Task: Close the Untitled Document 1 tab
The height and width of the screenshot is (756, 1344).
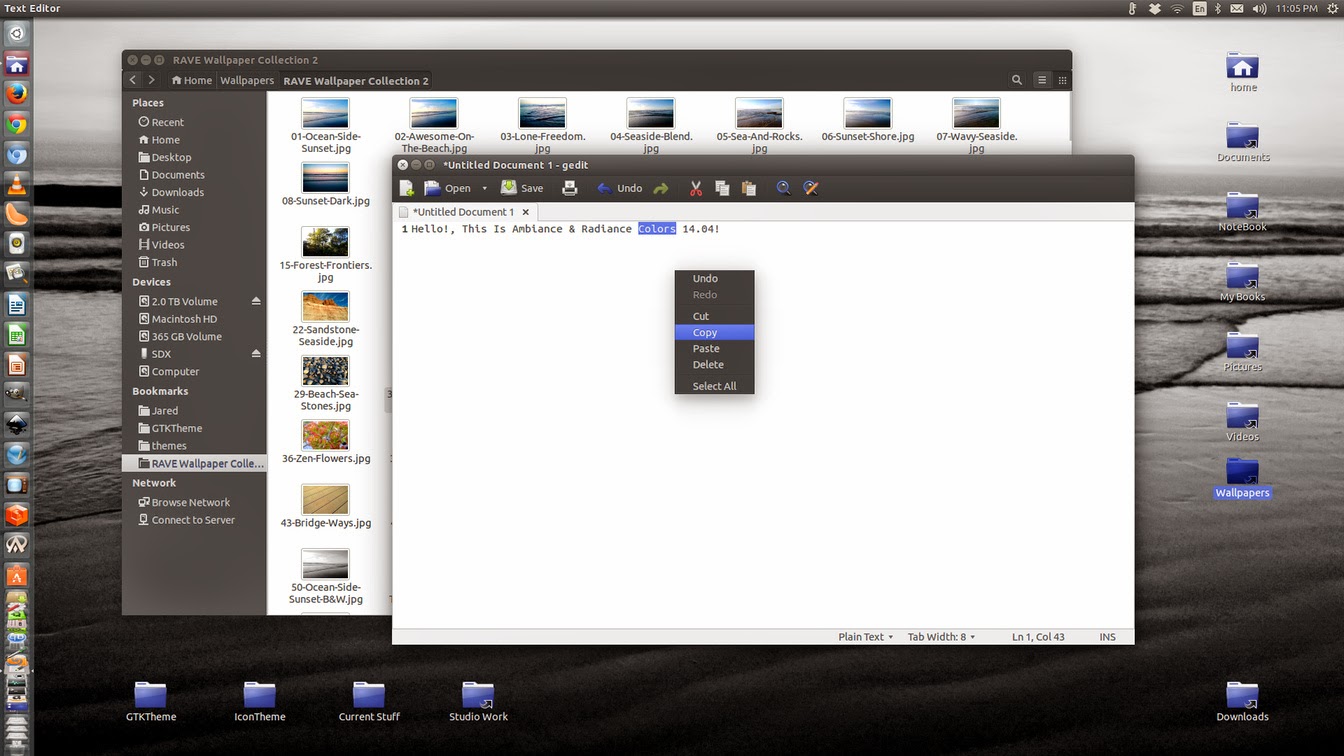Action: 526,212
